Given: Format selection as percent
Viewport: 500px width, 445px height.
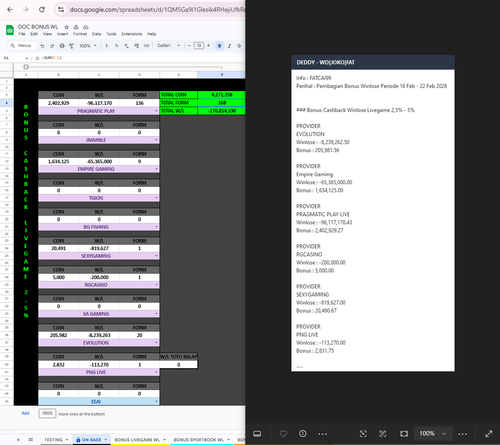Looking at the screenshot, I should [116, 46].
